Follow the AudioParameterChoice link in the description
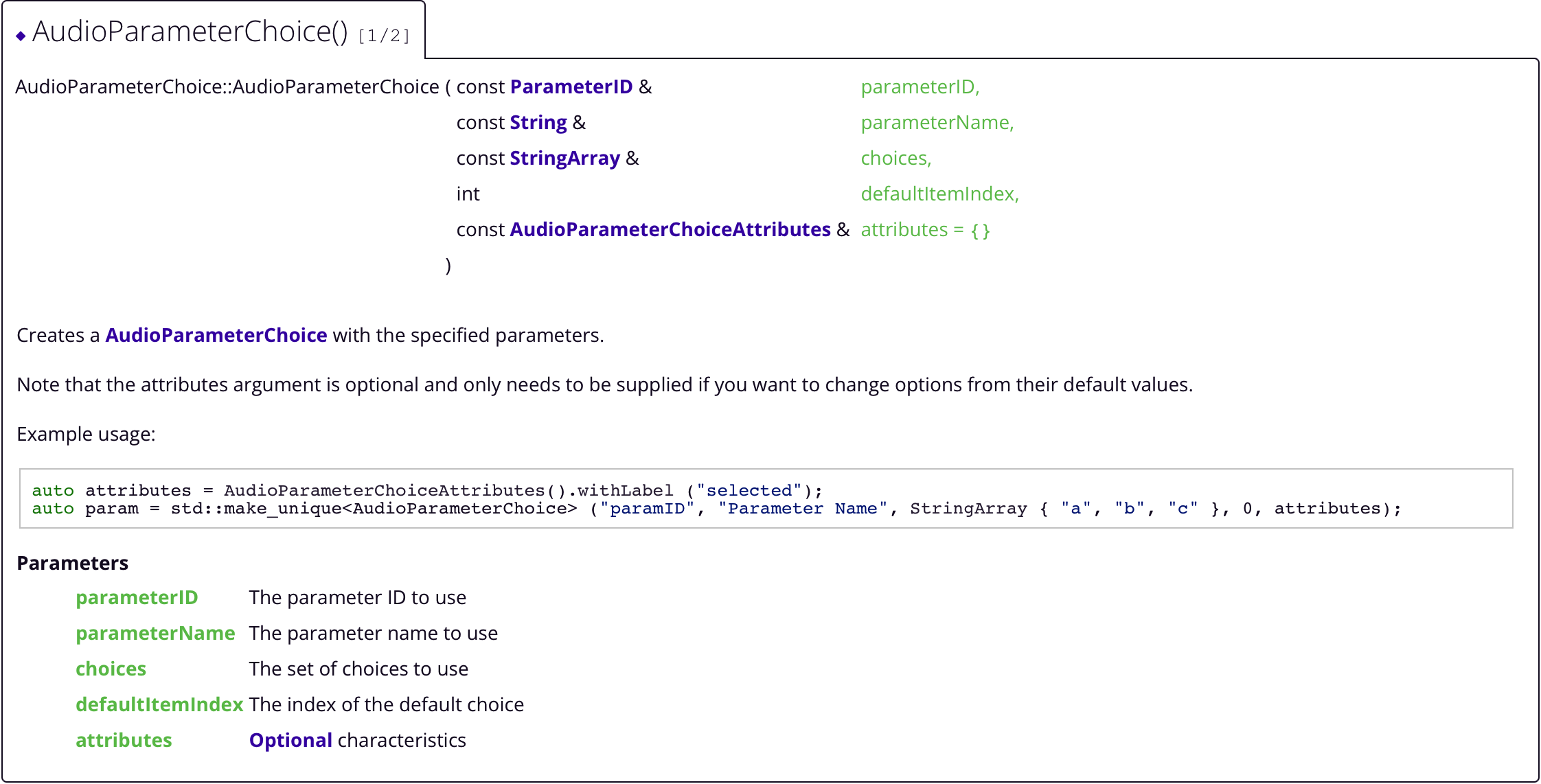The width and height of the screenshot is (1541, 784). 216,335
